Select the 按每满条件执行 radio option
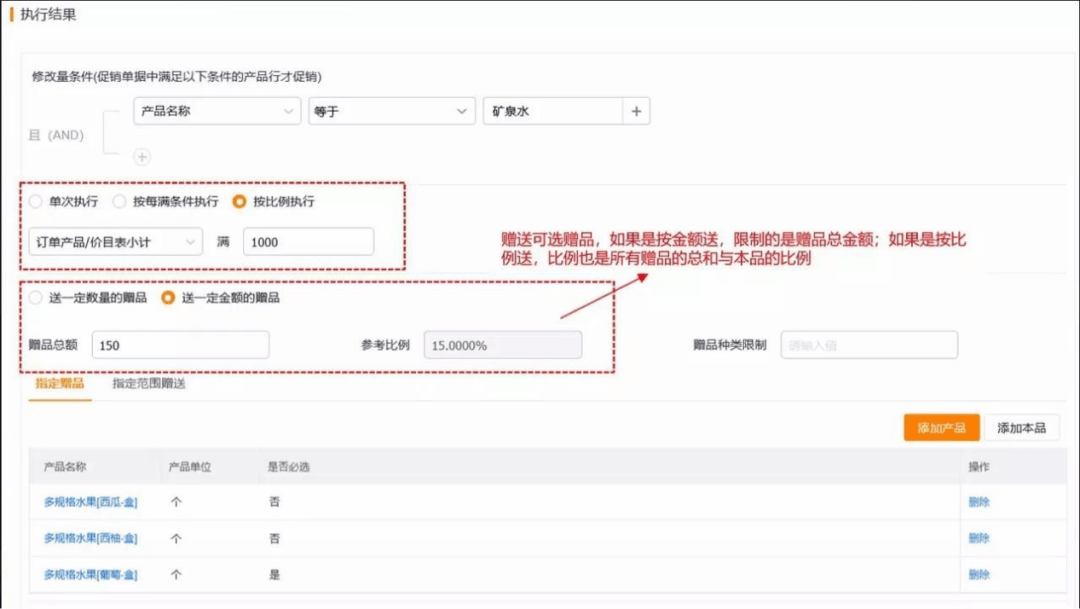 click(119, 201)
